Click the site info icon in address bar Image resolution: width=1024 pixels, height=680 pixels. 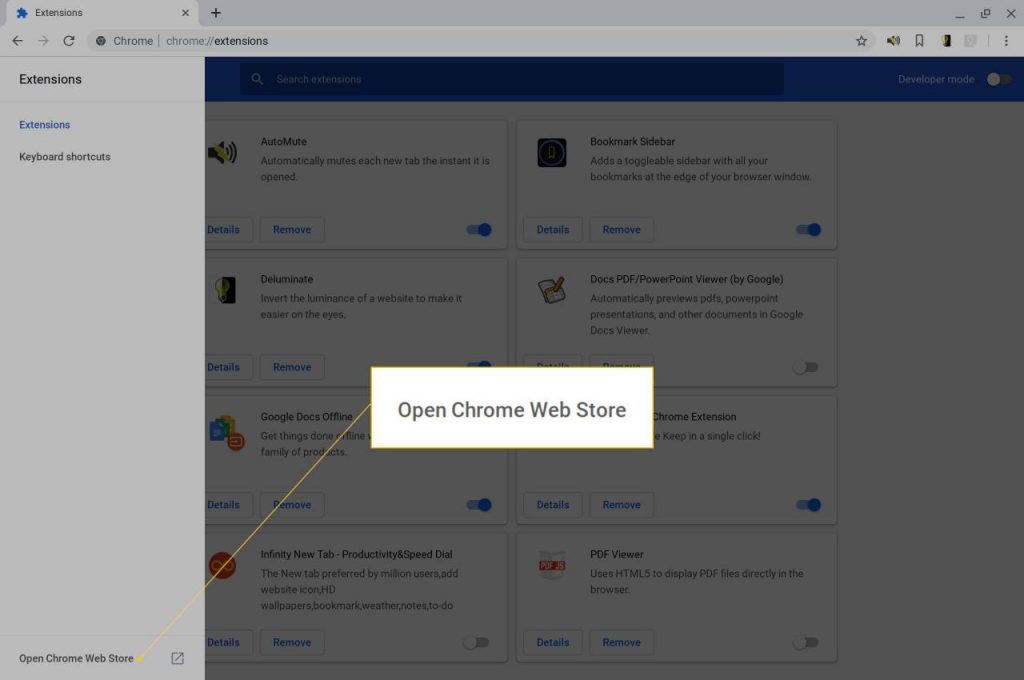[x=101, y=40]
